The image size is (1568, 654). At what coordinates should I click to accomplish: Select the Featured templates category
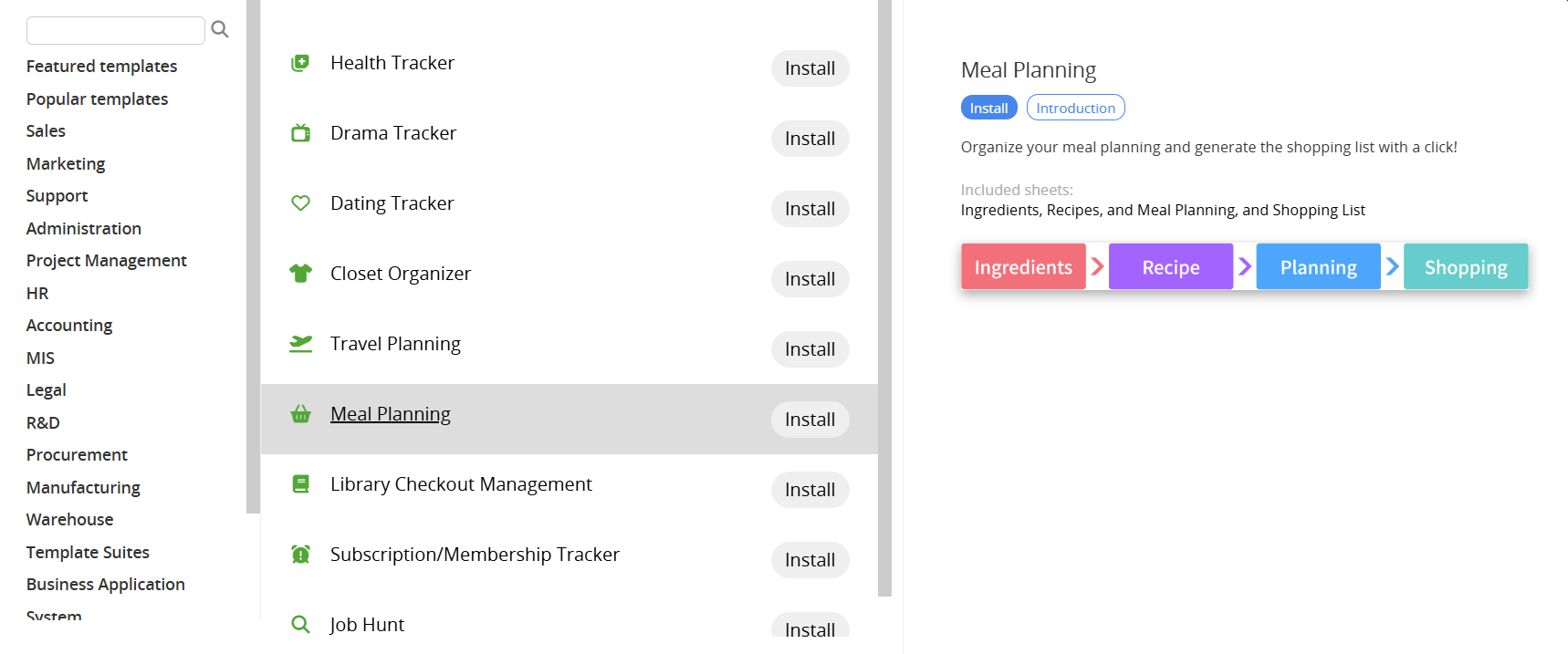[101, 67]
